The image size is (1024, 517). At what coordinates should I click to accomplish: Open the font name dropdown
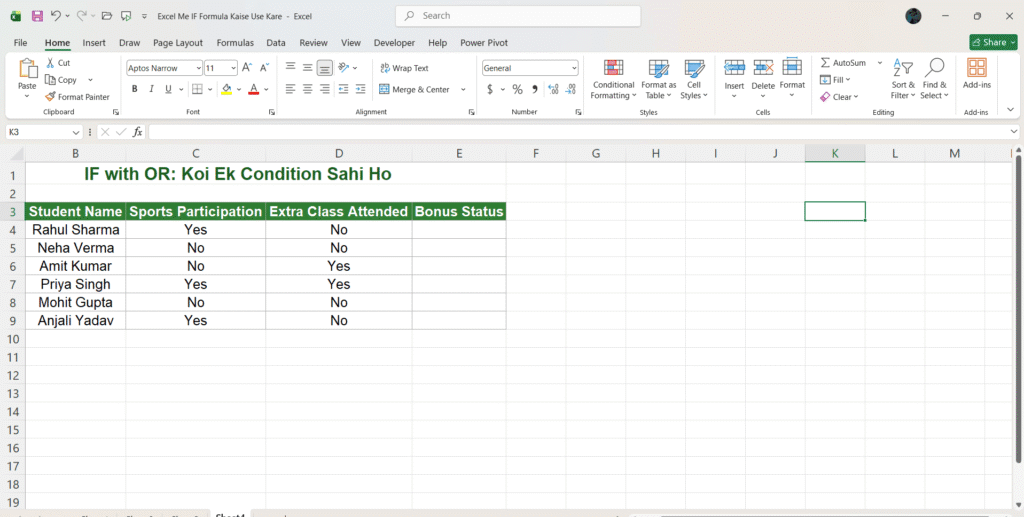point(199,68)
